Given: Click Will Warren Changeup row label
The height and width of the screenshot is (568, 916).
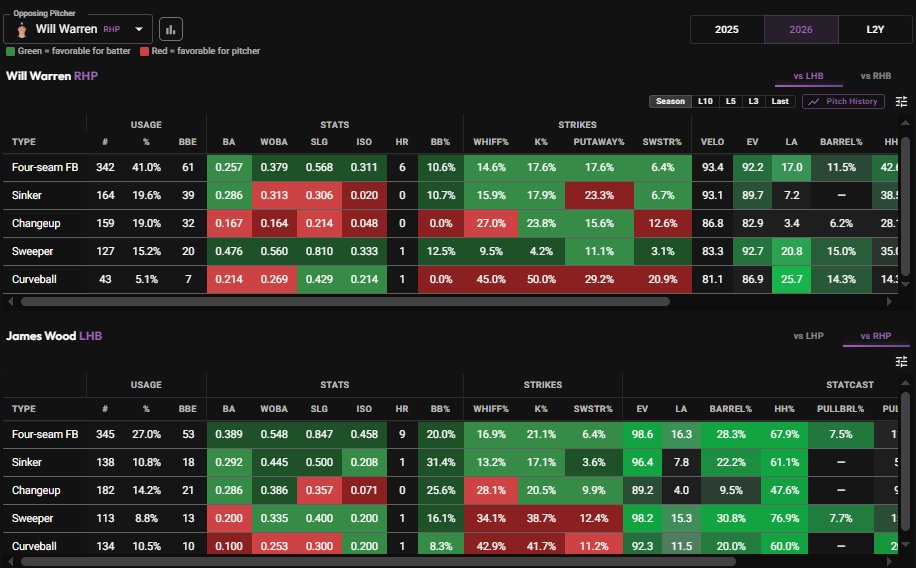Looking at the screenshot, I should tap(36, 224).
